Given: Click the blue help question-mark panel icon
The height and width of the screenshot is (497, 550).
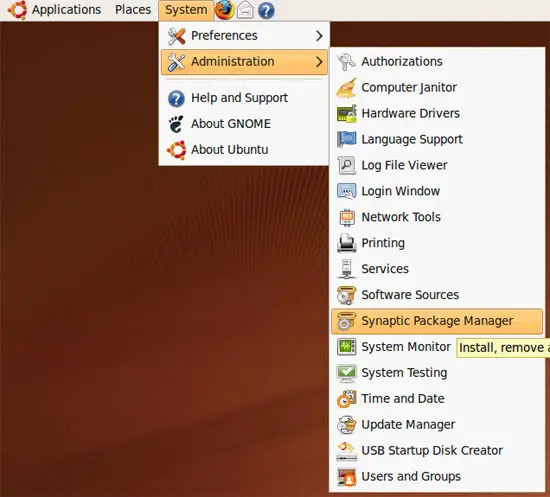Looking at the screenshot, I should click(266, 10).
